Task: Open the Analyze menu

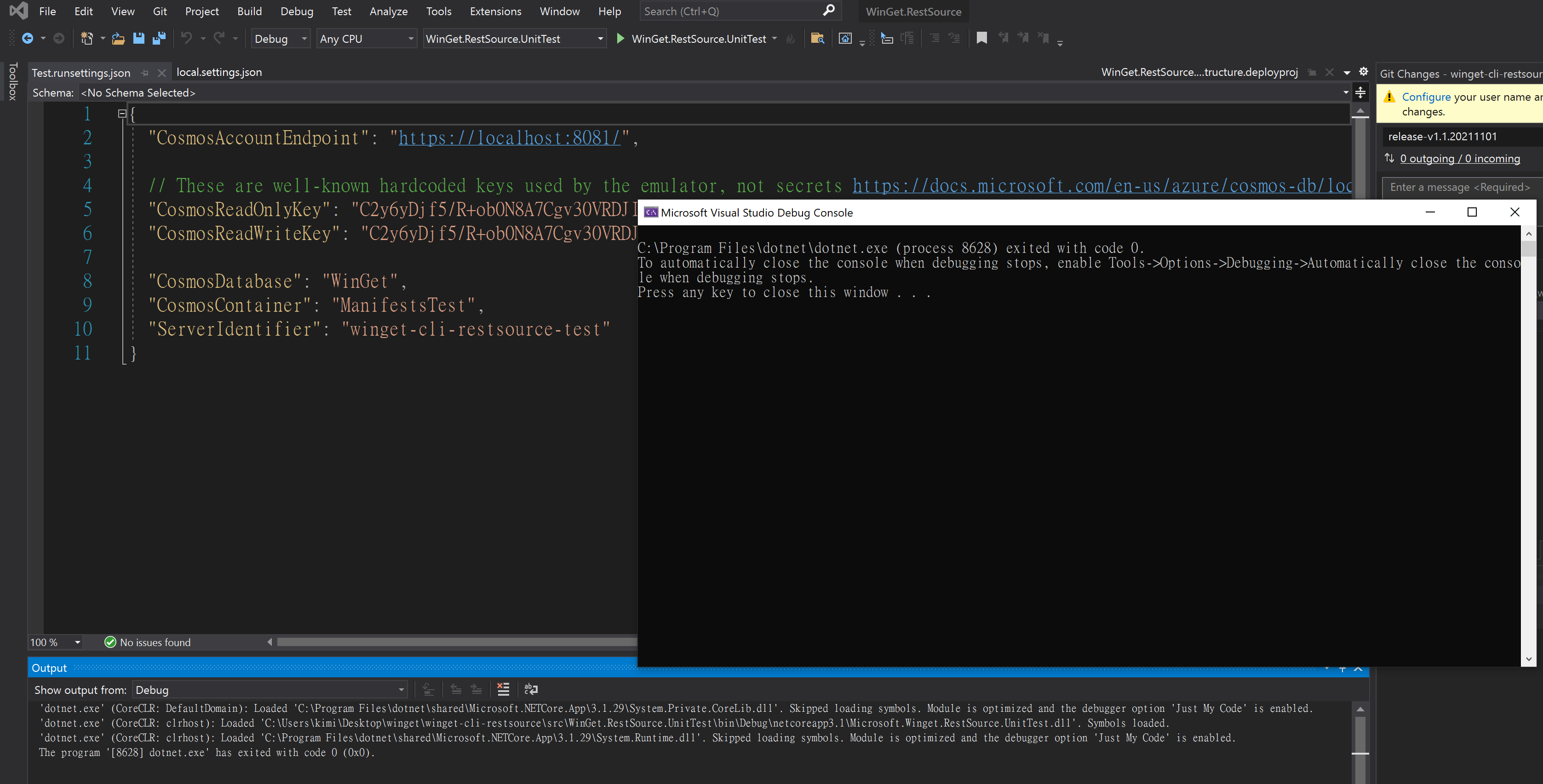Action: [388, 11]
